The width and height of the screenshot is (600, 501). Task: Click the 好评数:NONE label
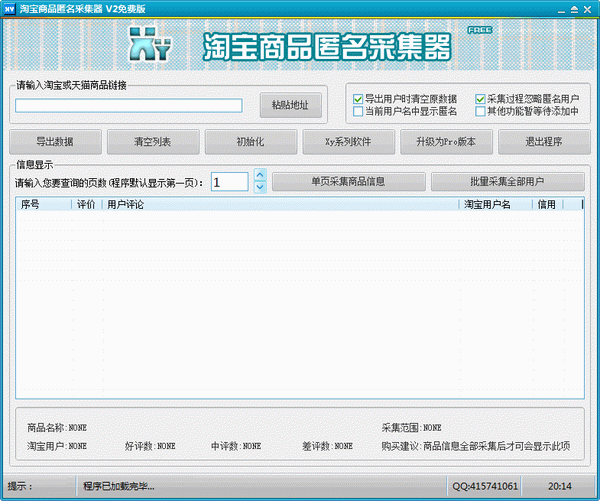point(150,446)
